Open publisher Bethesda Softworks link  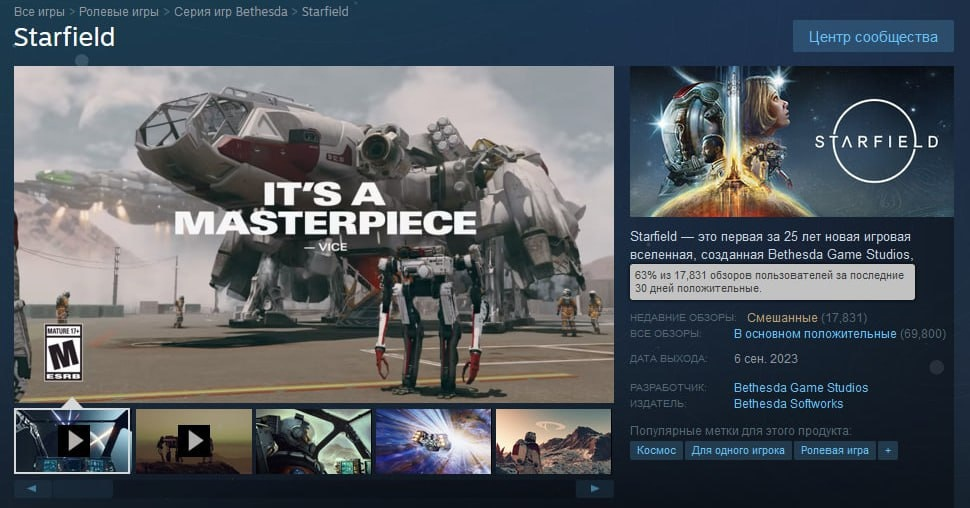click(788, 404)
